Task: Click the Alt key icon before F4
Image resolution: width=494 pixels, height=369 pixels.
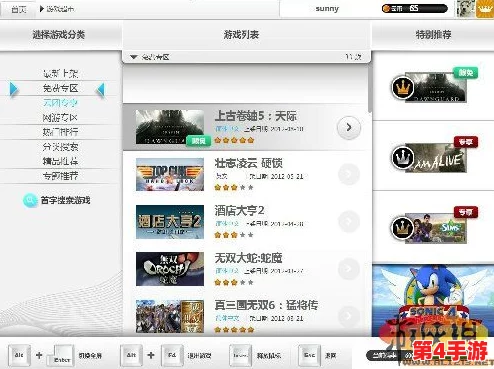Action: [x=131, y=356]
